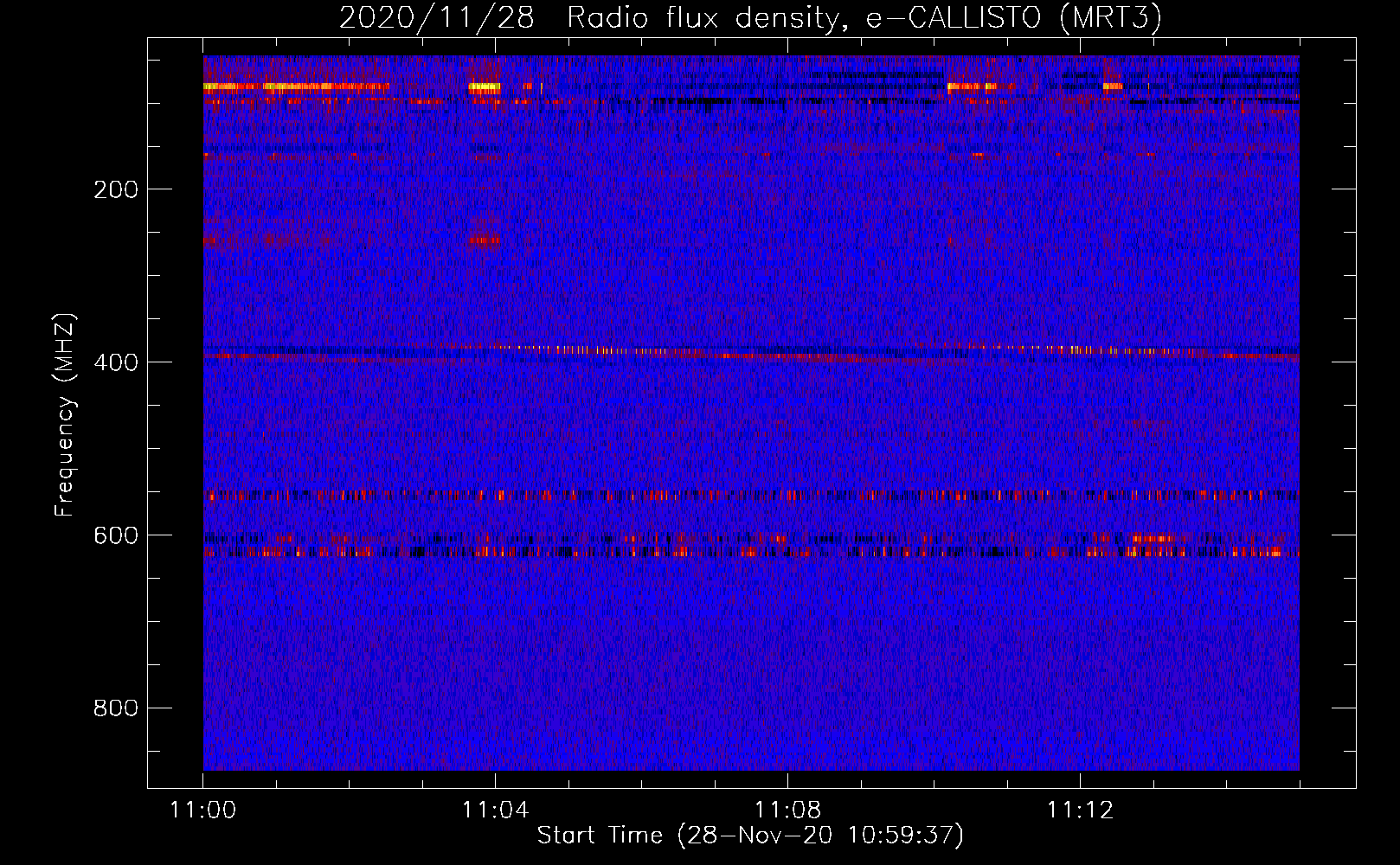The image size is (1400, 865).
Task: Click the "Start Time" axis label
Action: pyautogui.click(x=750, y=836)
